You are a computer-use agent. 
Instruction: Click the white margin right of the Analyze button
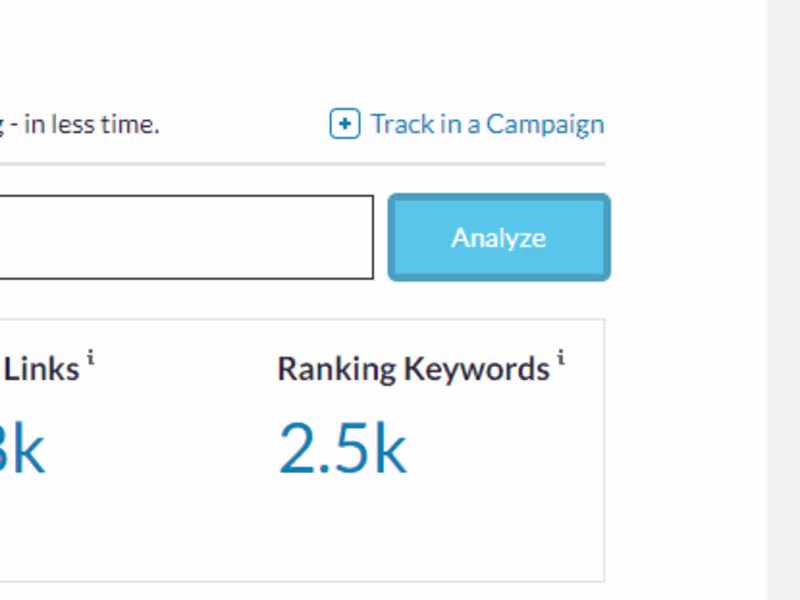click(688, 237)
